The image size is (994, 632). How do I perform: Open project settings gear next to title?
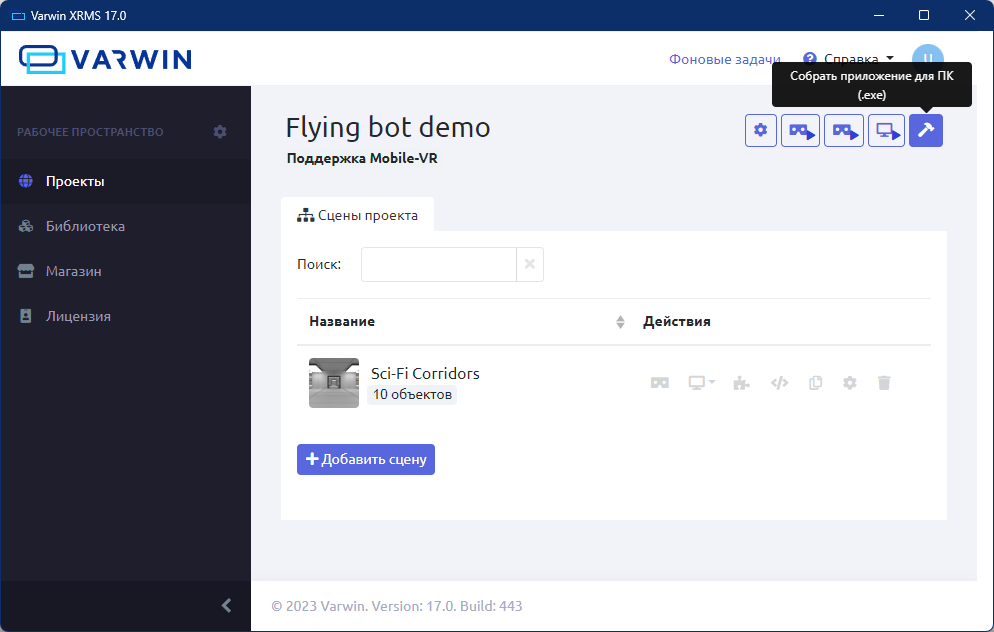(760, 131)
